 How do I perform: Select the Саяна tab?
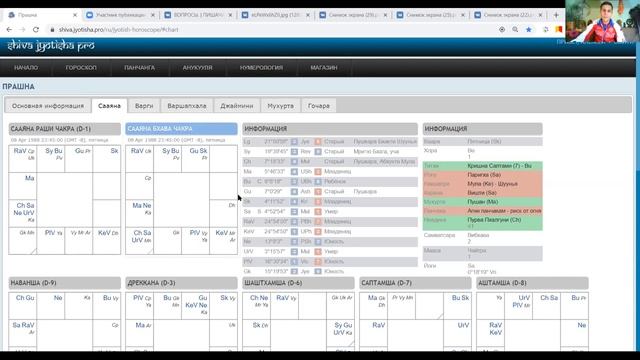point(109,106)
